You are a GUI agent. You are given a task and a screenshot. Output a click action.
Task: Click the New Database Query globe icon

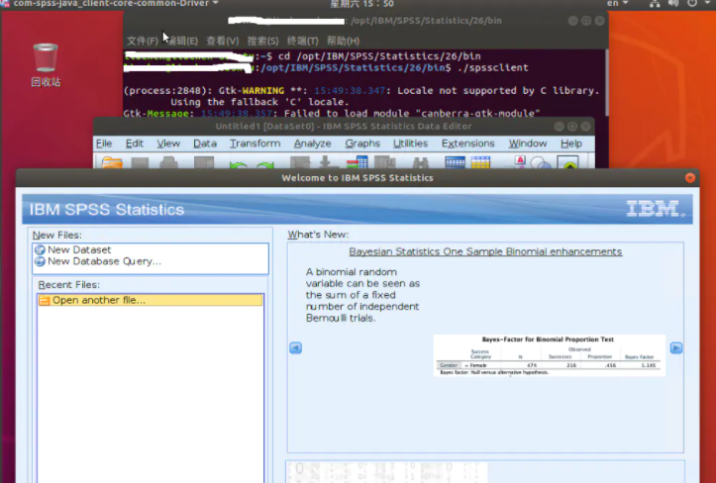40,261
